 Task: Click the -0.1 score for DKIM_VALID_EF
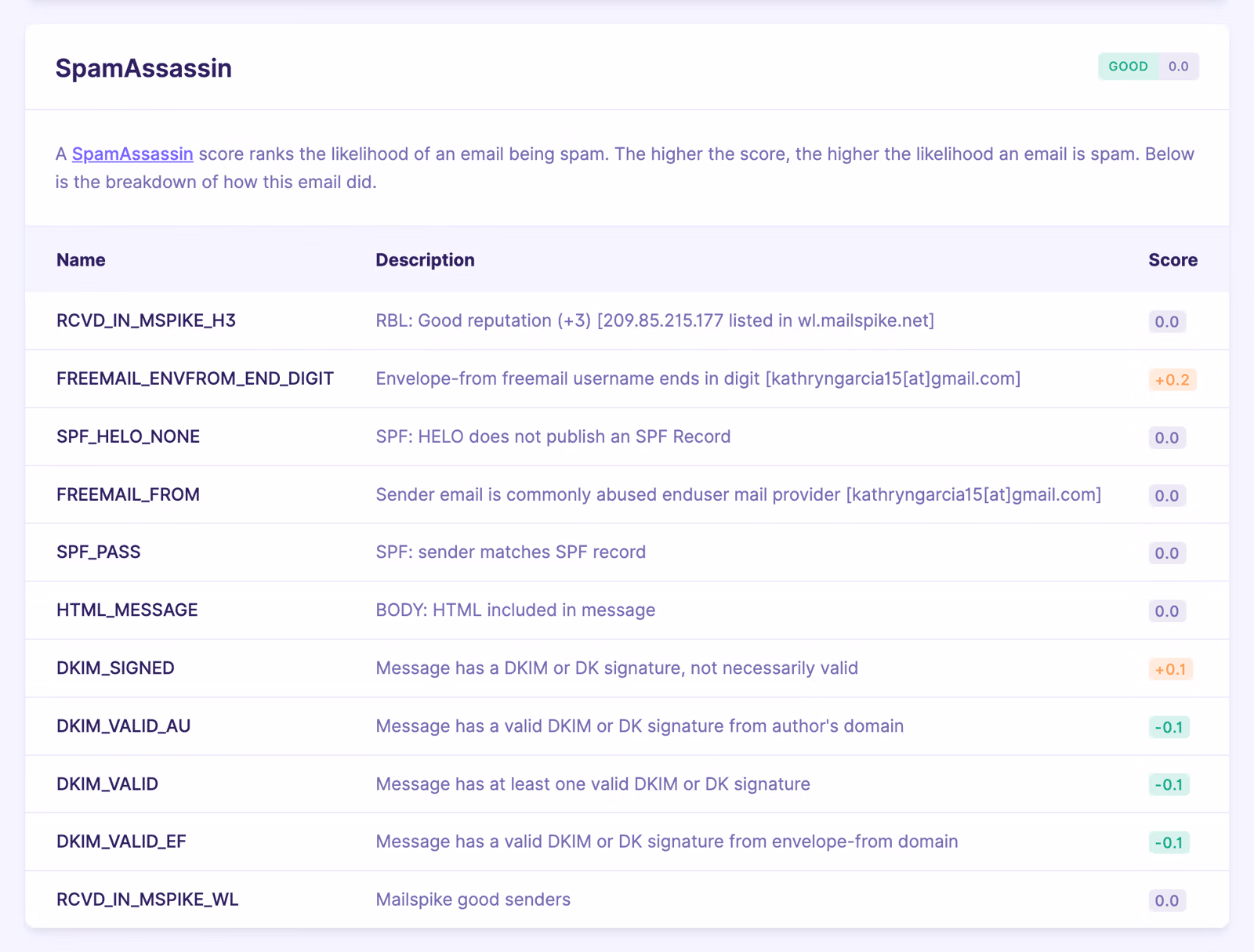[x=1169, y=842]
